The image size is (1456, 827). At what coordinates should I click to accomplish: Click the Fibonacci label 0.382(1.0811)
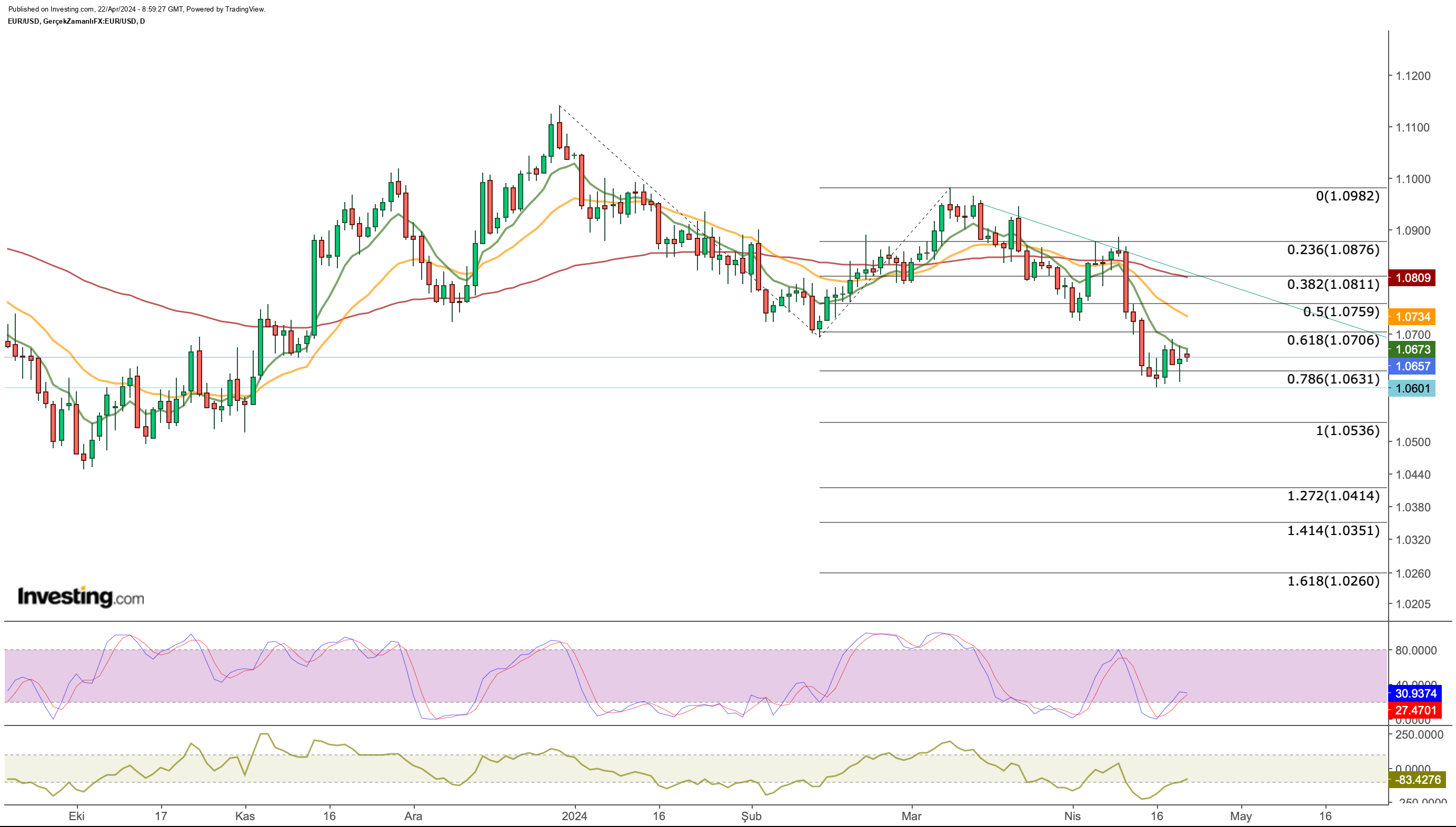(x=1333, y=284)
